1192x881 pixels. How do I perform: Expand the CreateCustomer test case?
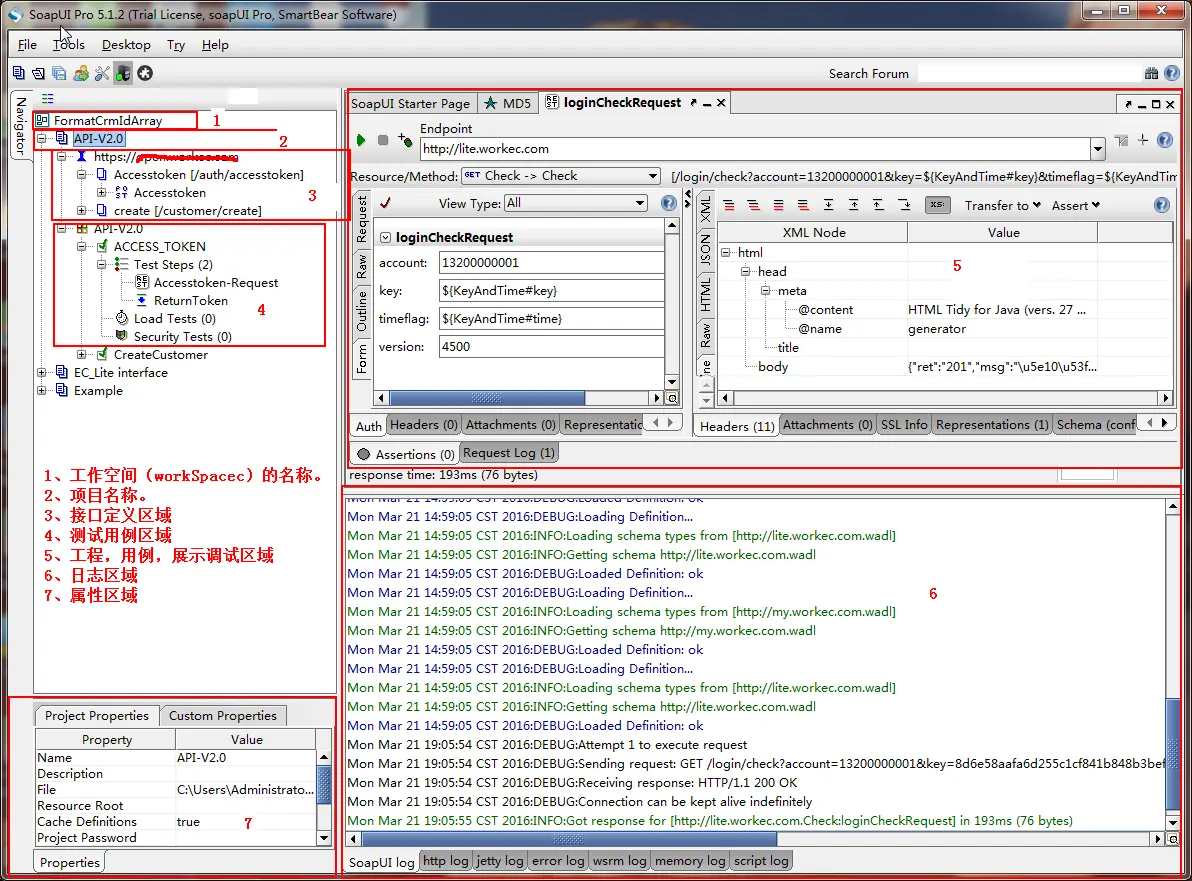click(x=81, y=354)
